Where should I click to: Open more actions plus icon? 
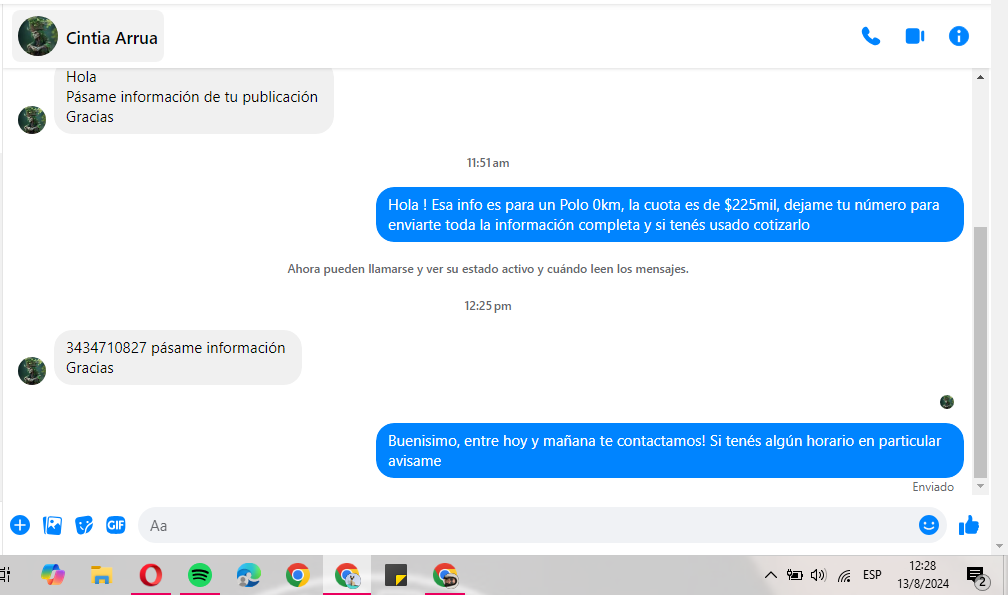20,525
